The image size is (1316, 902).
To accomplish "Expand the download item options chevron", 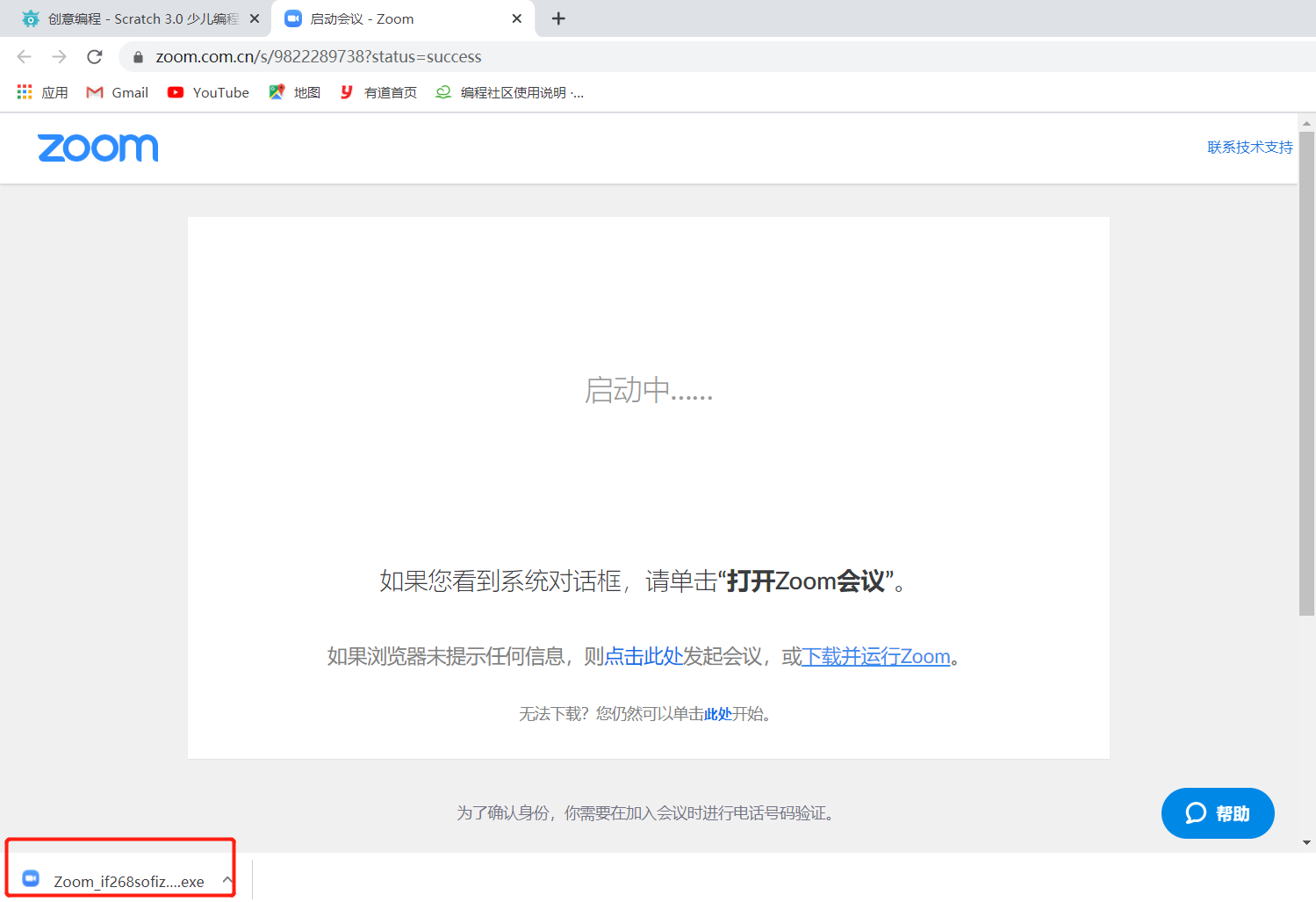I will click(227, 880).
